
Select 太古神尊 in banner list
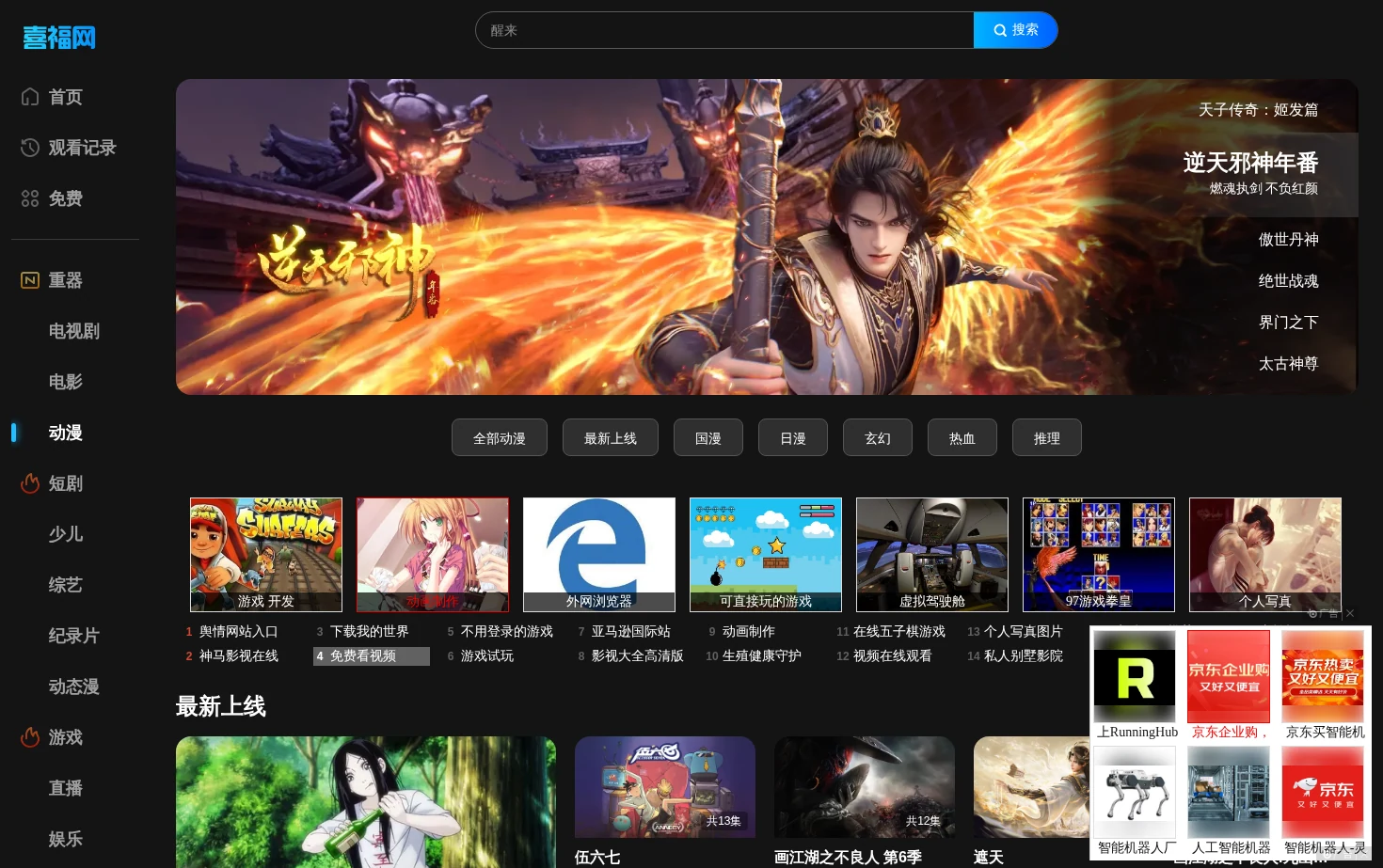1288,364
